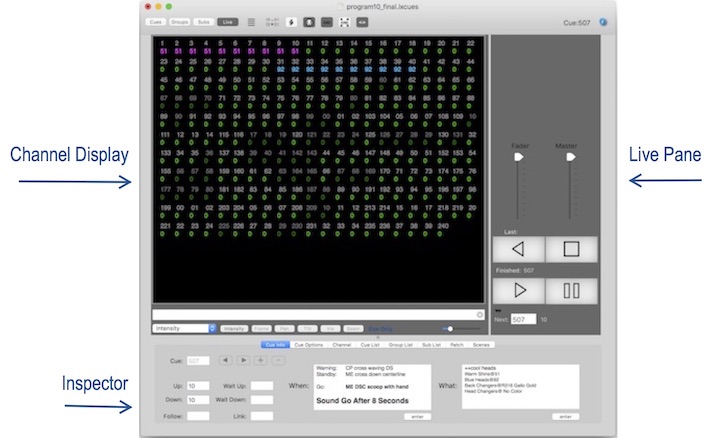
Task: Click the fullscreen brackets toolbar icon
Action: pos(344,22)
